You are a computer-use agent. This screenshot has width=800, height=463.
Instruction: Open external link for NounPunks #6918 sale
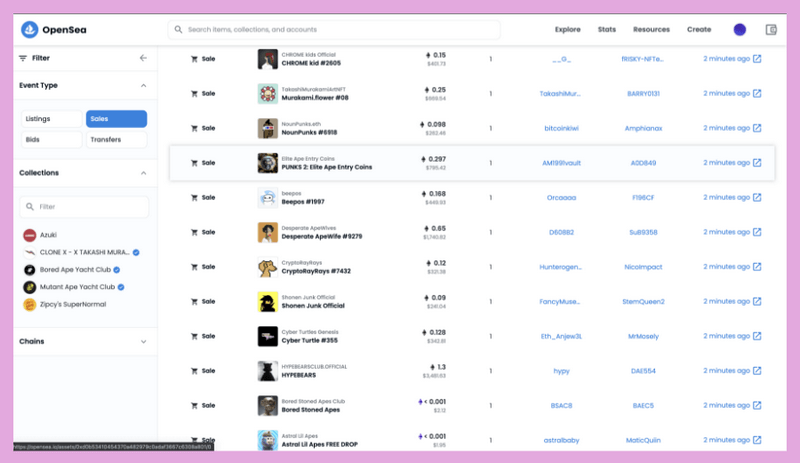pos(757,128)
